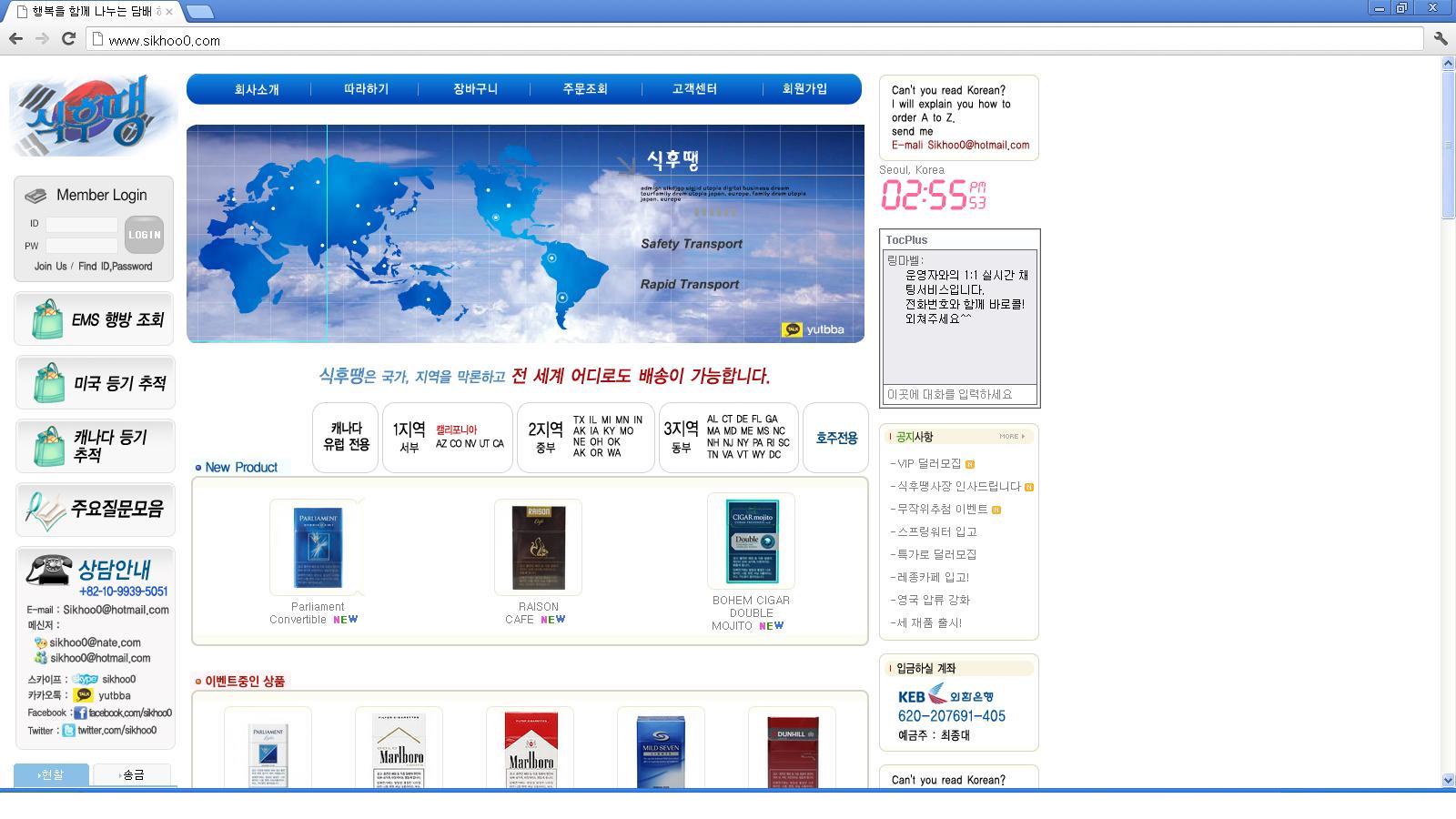Close the current browser tab

(x=169, y=12)
